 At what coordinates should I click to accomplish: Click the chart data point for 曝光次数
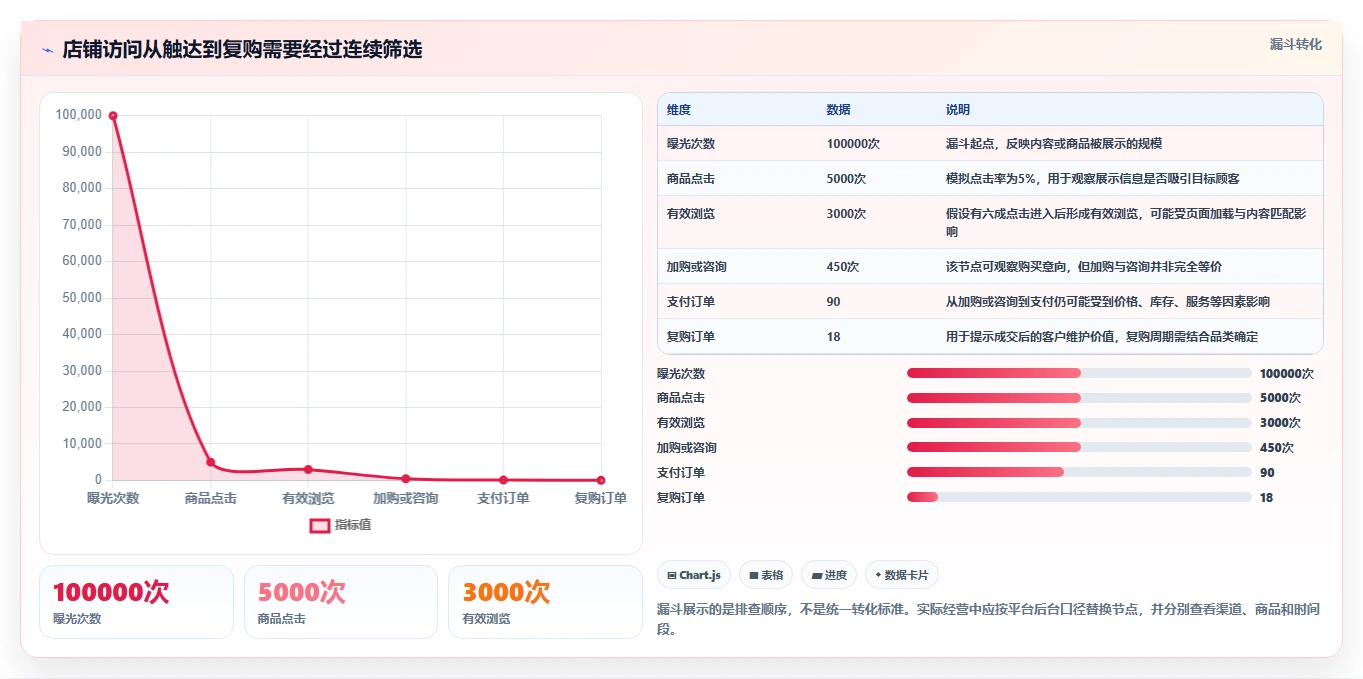point(113,116)
